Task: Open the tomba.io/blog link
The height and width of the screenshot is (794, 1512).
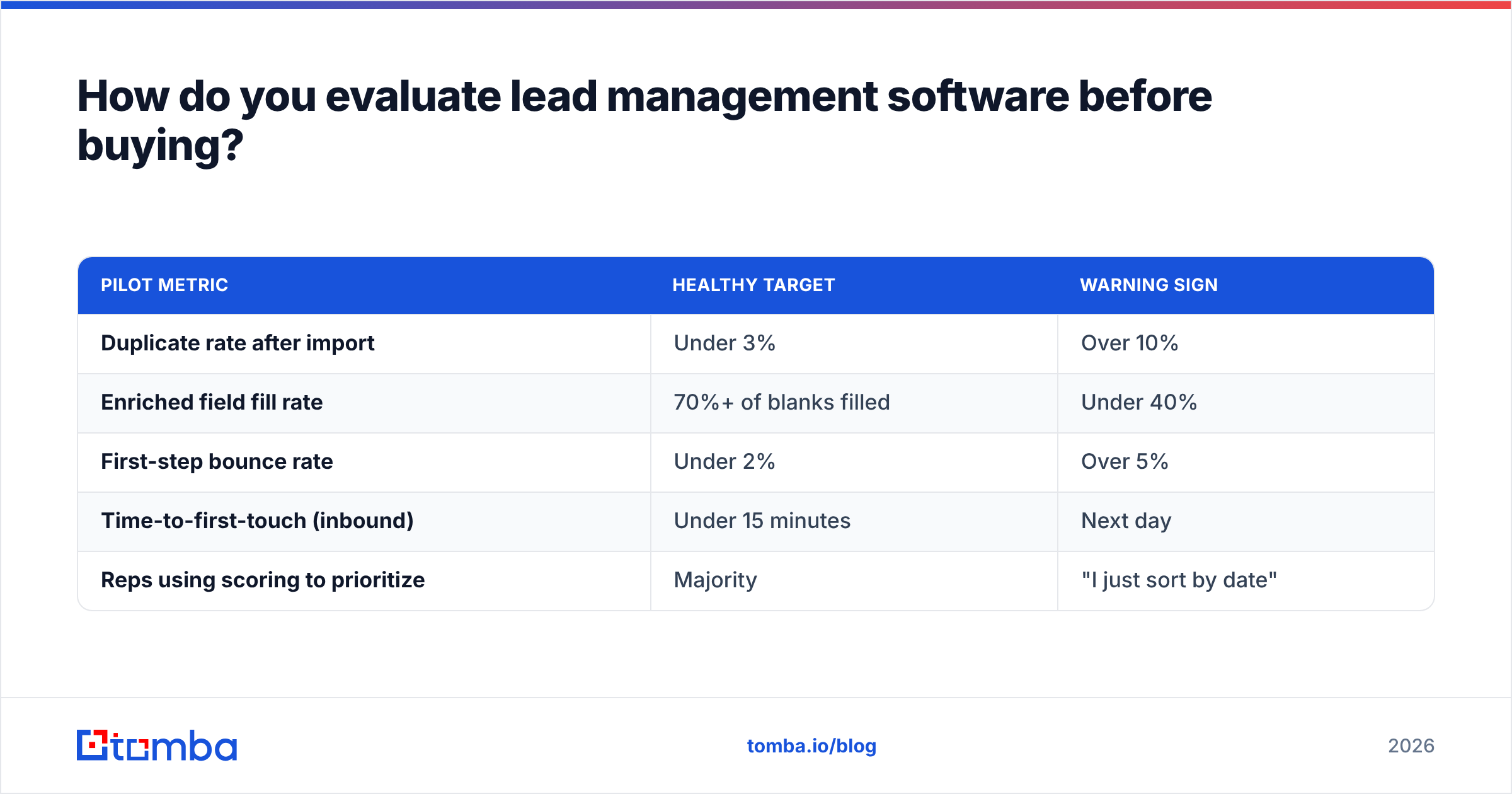Action: [x=811, y=746]
